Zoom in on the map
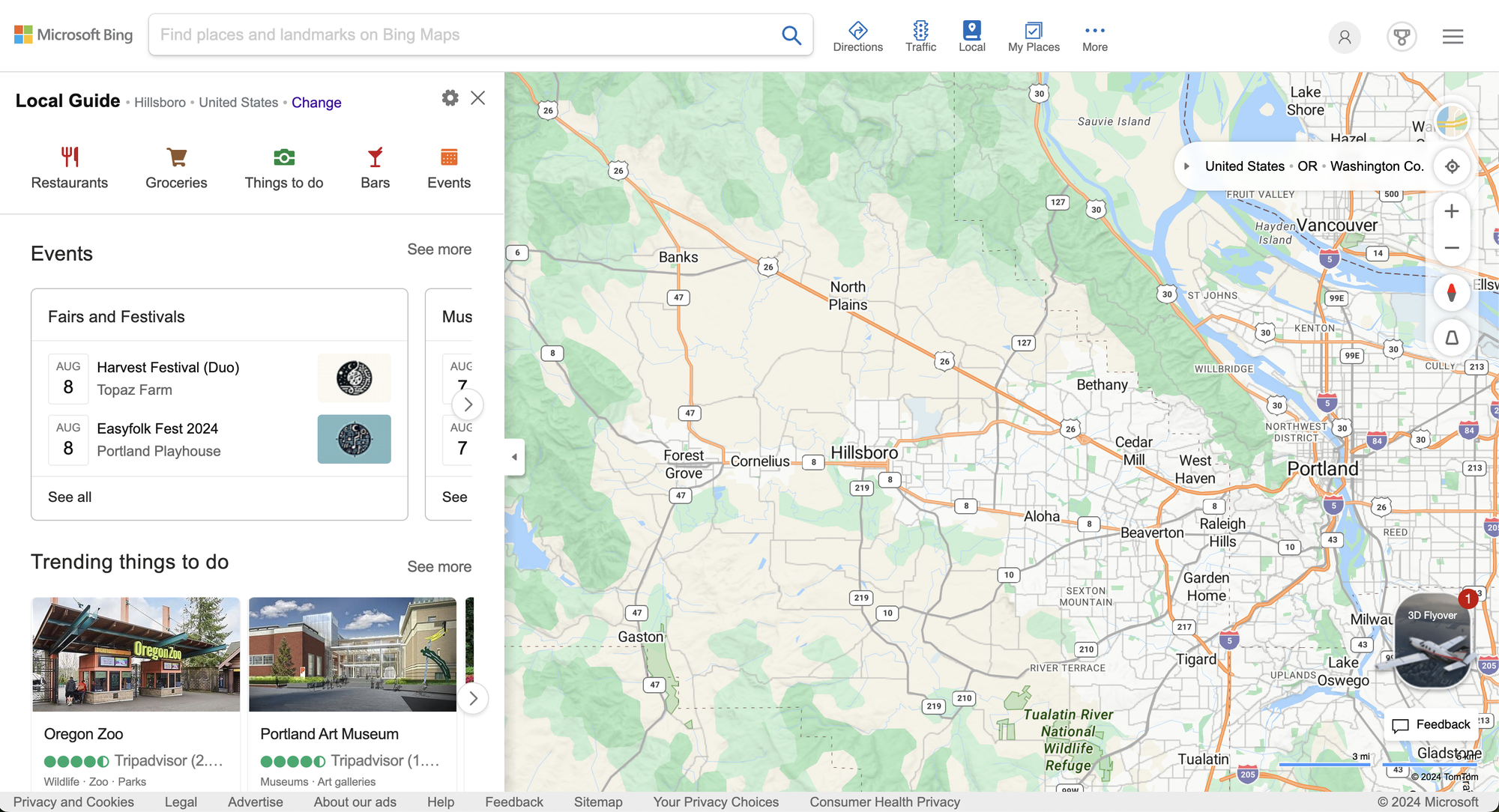This screenshot has height=812, width=1499. pyautogui.click(x=1452, y=211)
